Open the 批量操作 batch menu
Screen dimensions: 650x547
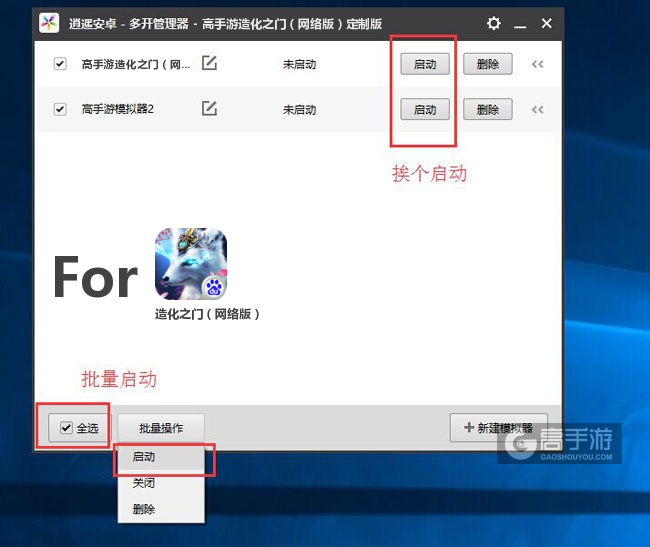pos(161,428)
